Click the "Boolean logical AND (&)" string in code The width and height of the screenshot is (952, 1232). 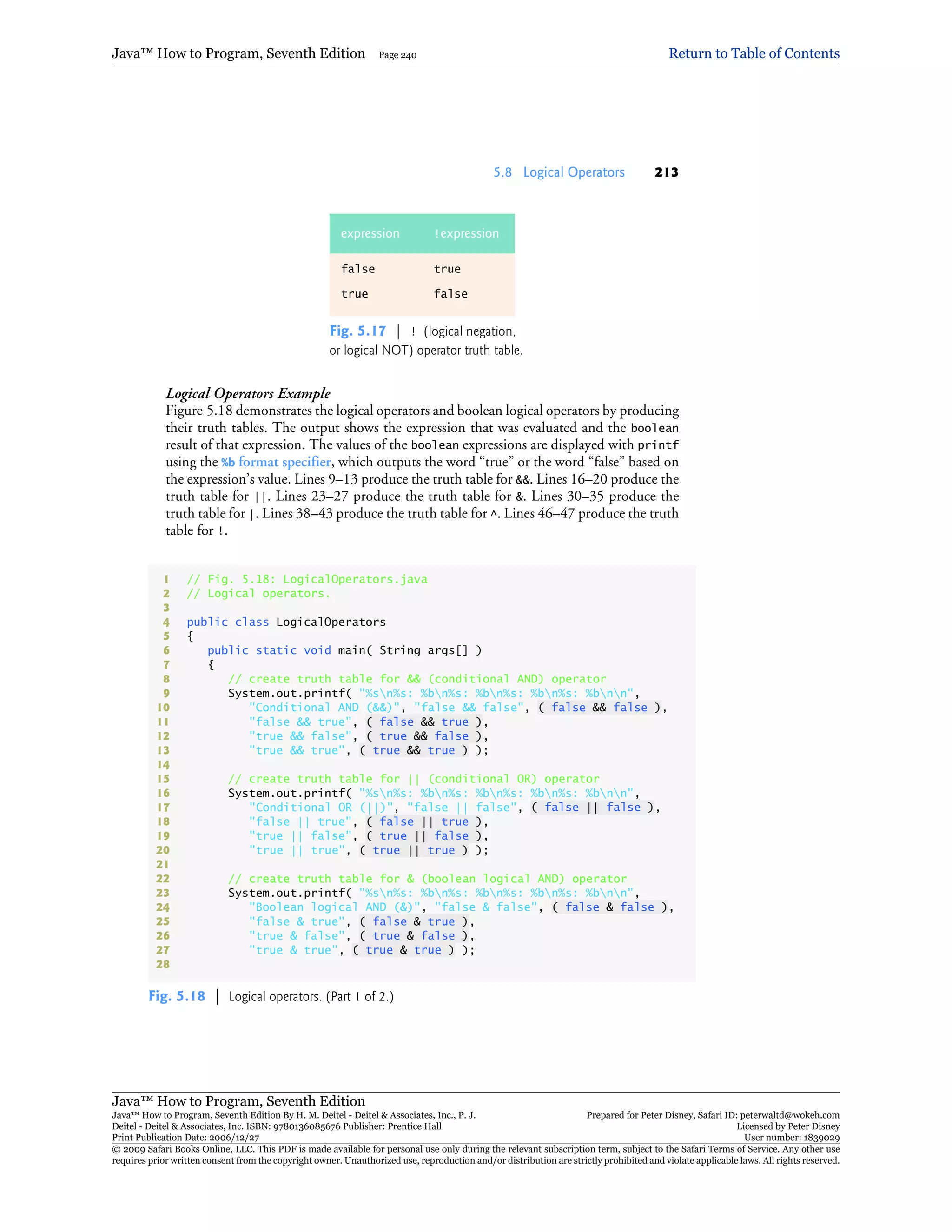tap(336, 907)
